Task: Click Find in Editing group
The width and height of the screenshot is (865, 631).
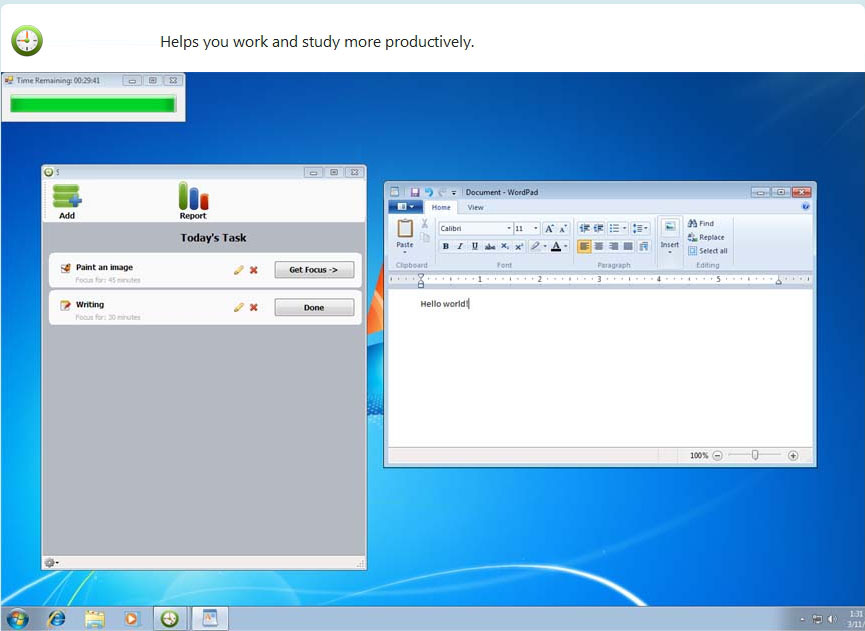Action: coord(701,223)
